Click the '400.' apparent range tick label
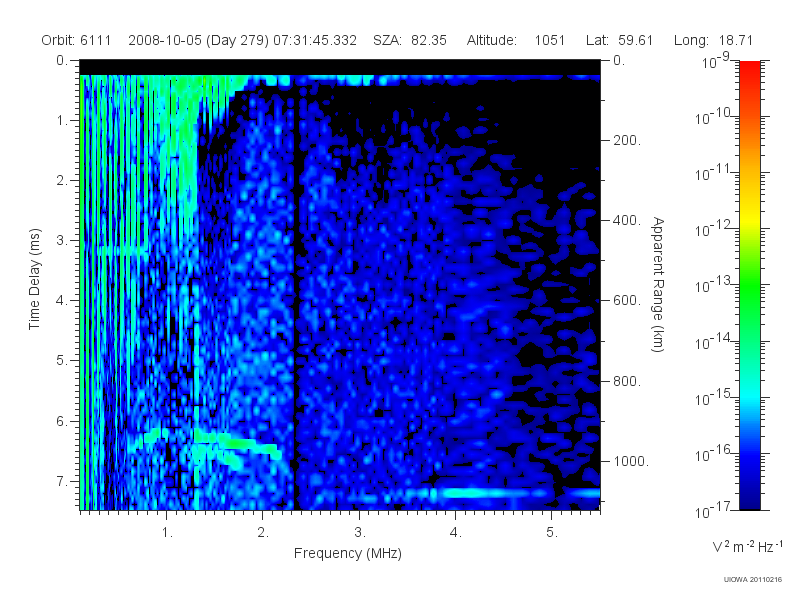Screen dimensions: 800x600 [627, 220]
